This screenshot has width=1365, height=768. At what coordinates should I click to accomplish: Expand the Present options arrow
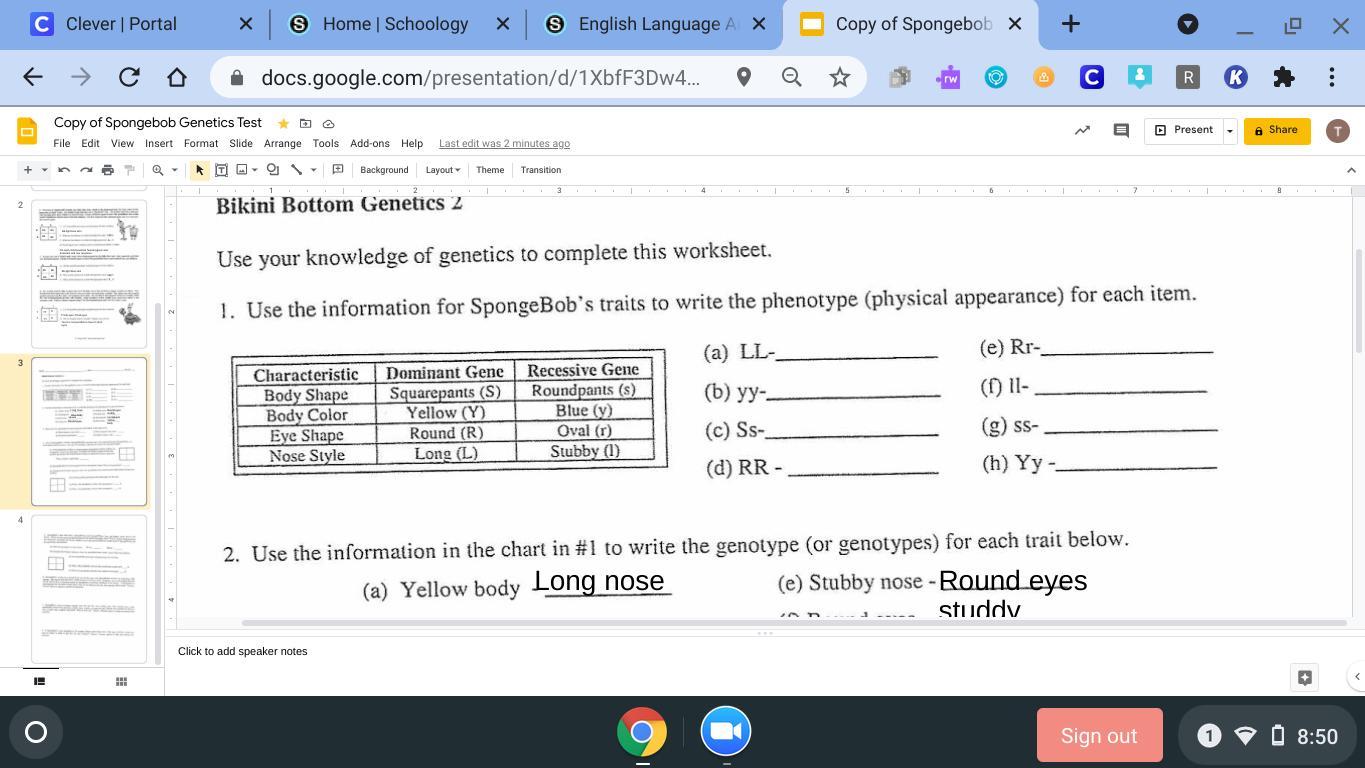(x=1230, y=131)
